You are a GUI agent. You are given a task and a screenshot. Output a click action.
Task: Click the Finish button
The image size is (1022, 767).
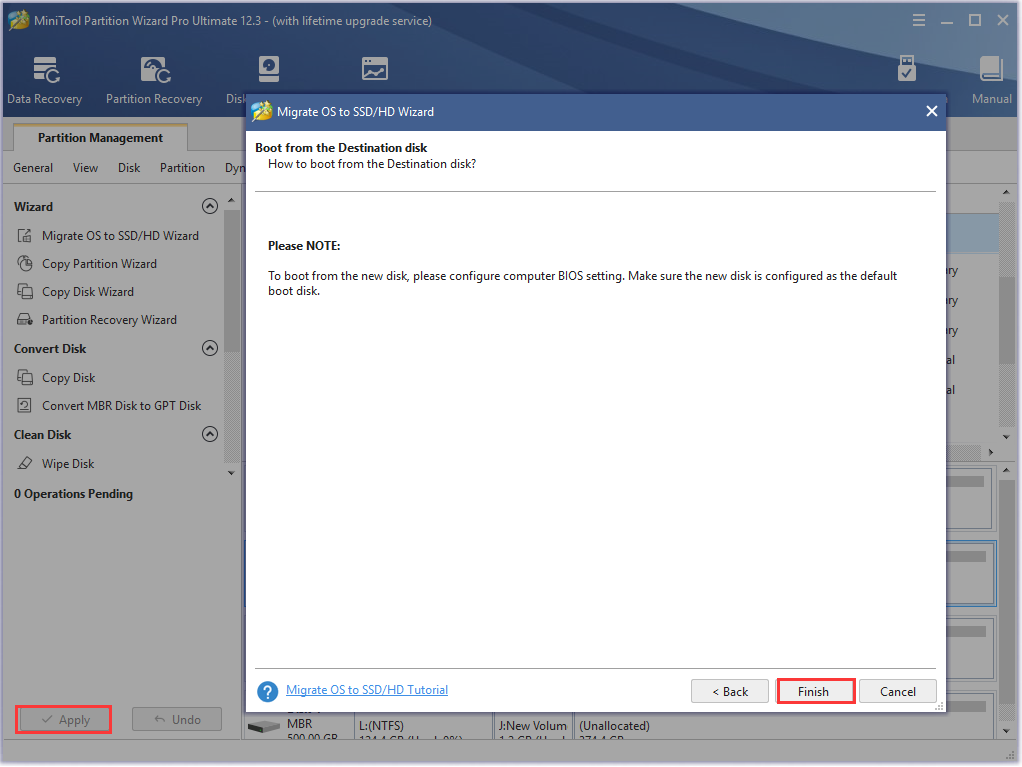click(x=813, y=691)
